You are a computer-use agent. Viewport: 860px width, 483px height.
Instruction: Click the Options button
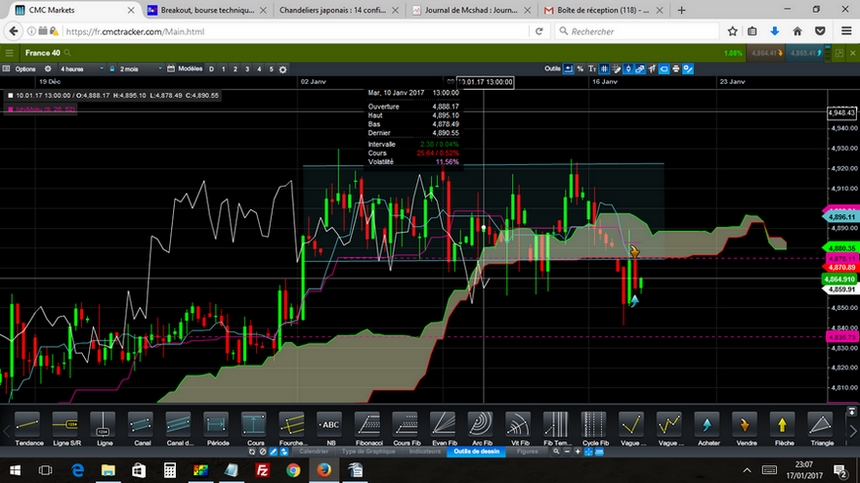click(25, 69)
